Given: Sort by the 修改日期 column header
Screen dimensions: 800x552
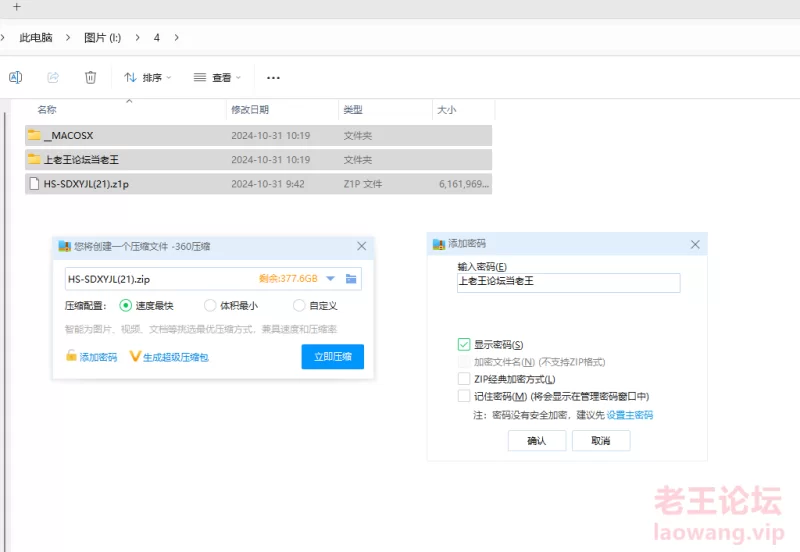Looking at the screenshot, I should click(x=250, y=110).
